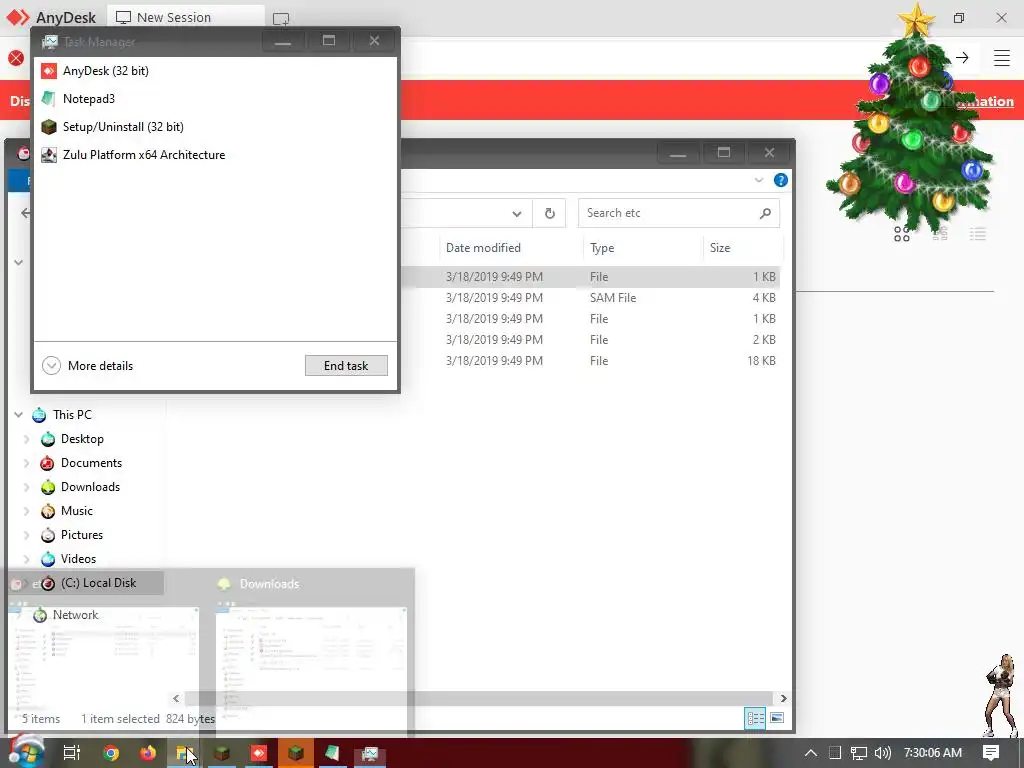Image resolution: width=1024 pixels, height=768 pixels.
Task: Click the AnyDesk logo in title bar
Action: [x=18, y=17]
